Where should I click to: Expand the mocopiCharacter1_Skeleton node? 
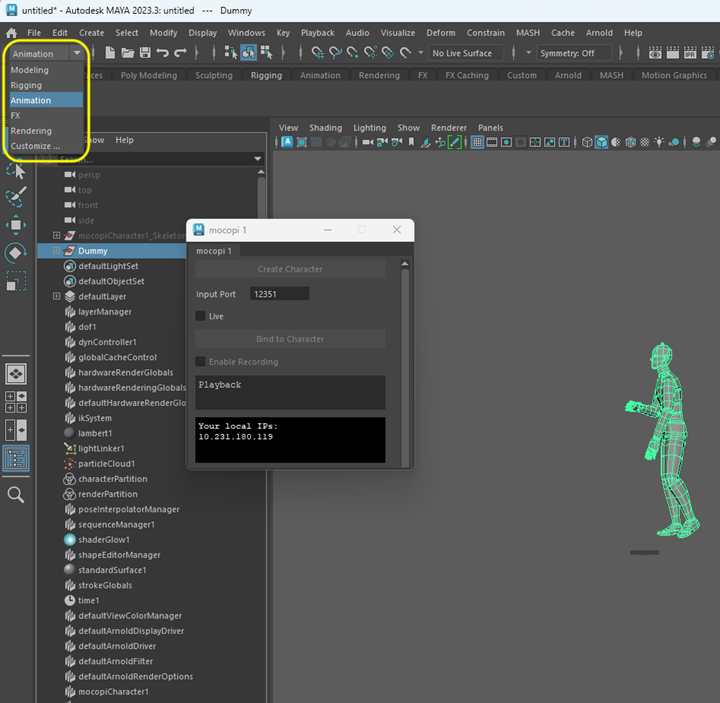tap(57, 236)
